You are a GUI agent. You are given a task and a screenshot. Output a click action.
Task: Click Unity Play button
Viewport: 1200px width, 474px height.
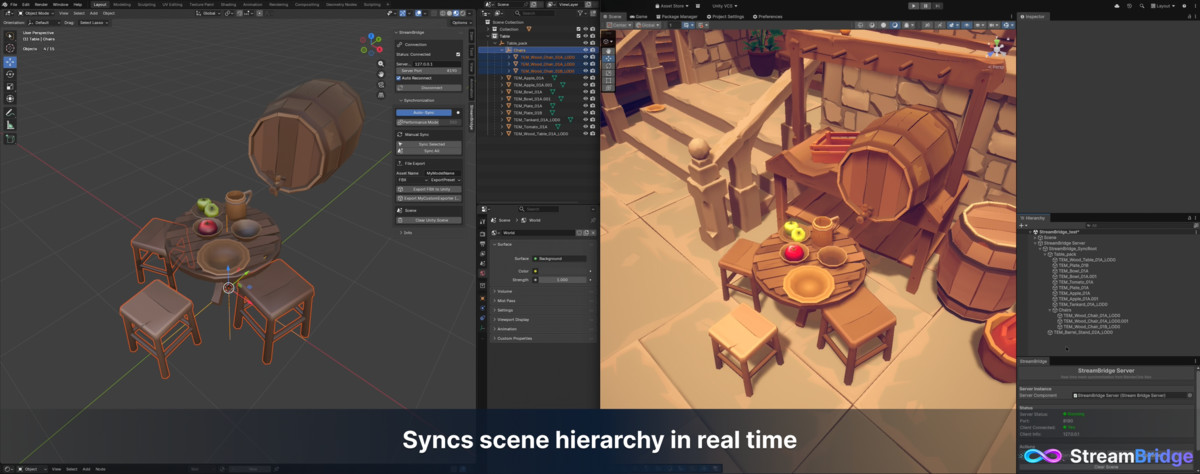[x=915, y=5]
